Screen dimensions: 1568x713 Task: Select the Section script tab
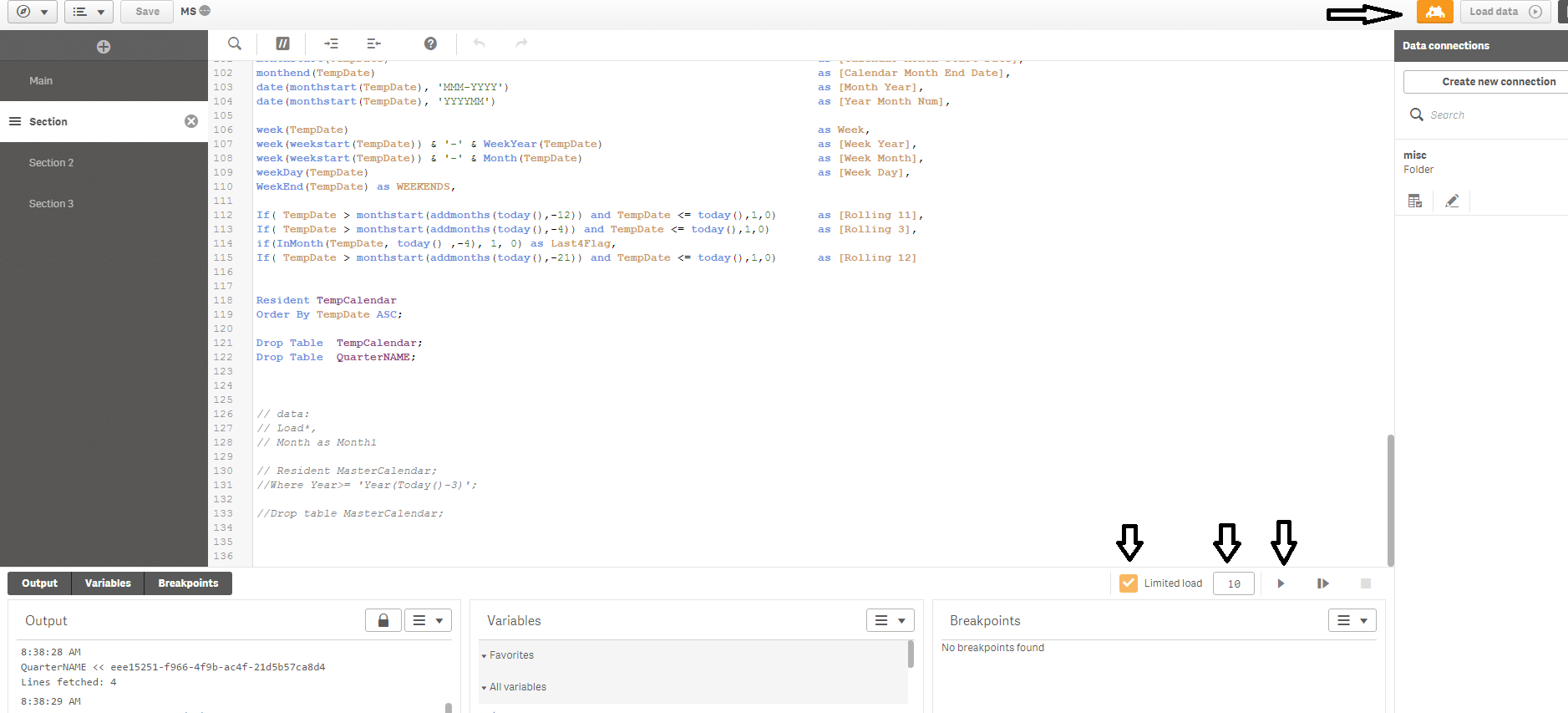point(104,122)
